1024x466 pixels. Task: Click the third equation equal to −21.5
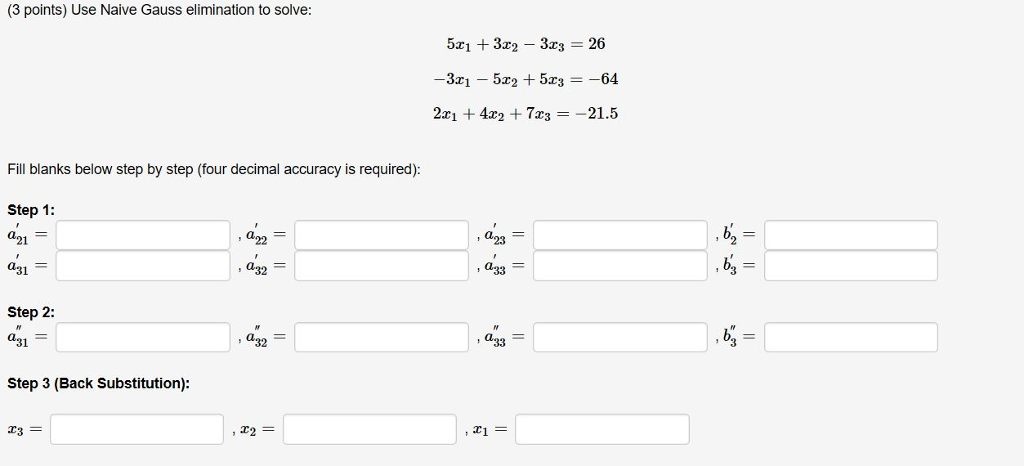526,114
